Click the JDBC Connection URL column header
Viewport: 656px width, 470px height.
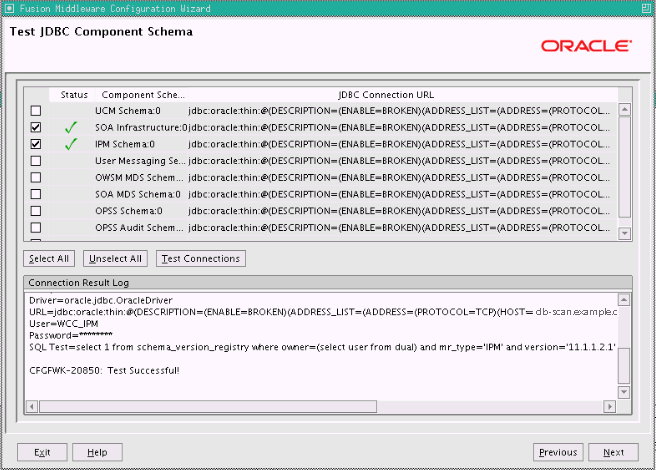click(x=402, y=95)
